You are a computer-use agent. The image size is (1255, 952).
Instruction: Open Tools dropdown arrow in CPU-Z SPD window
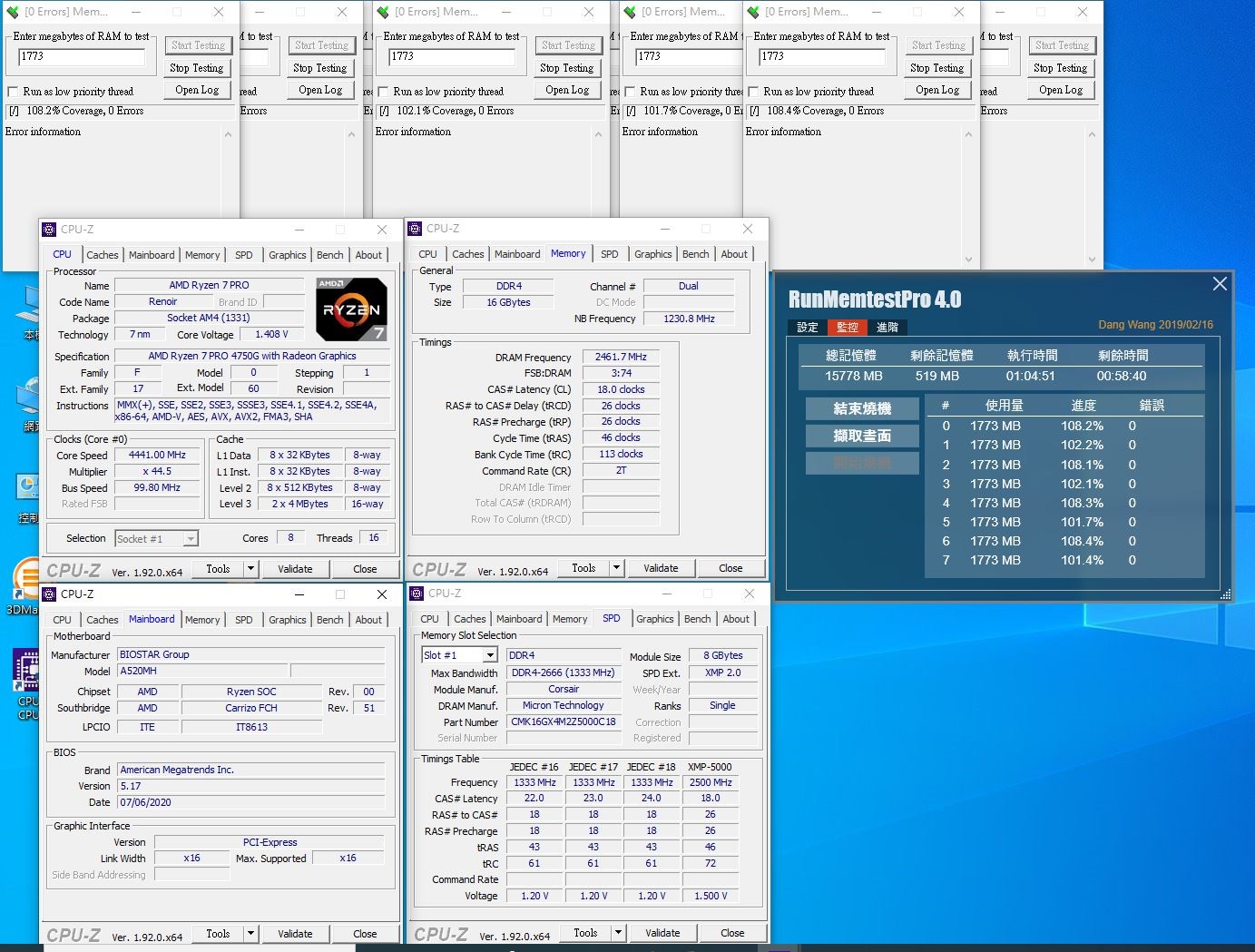pos(619,933)
